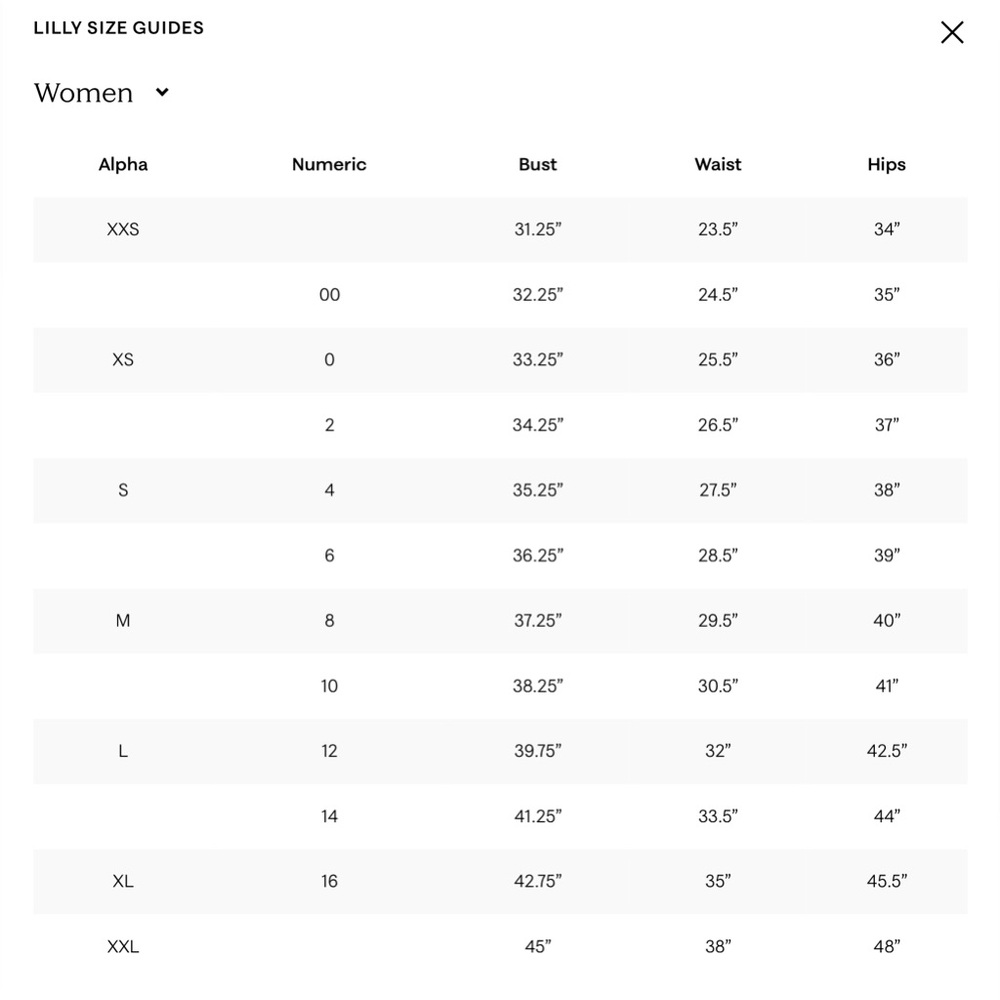This screenshot has width=1000, height=1000.
Task: Select the numeric size 00 cell
Action: [x=329, y=295]
